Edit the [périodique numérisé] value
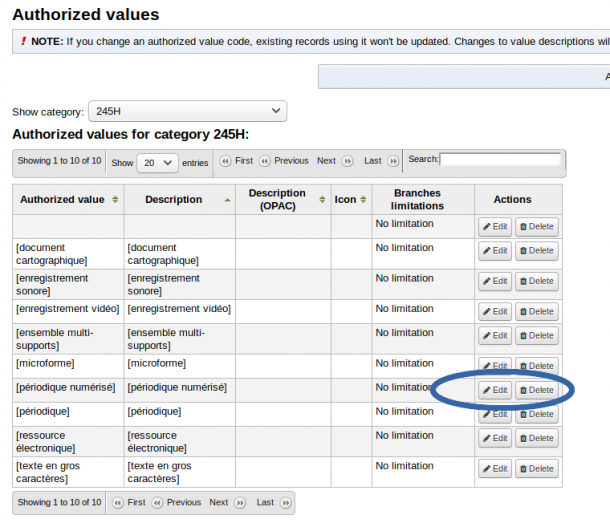This screenshot has width=610, height=531. point(495,390)
